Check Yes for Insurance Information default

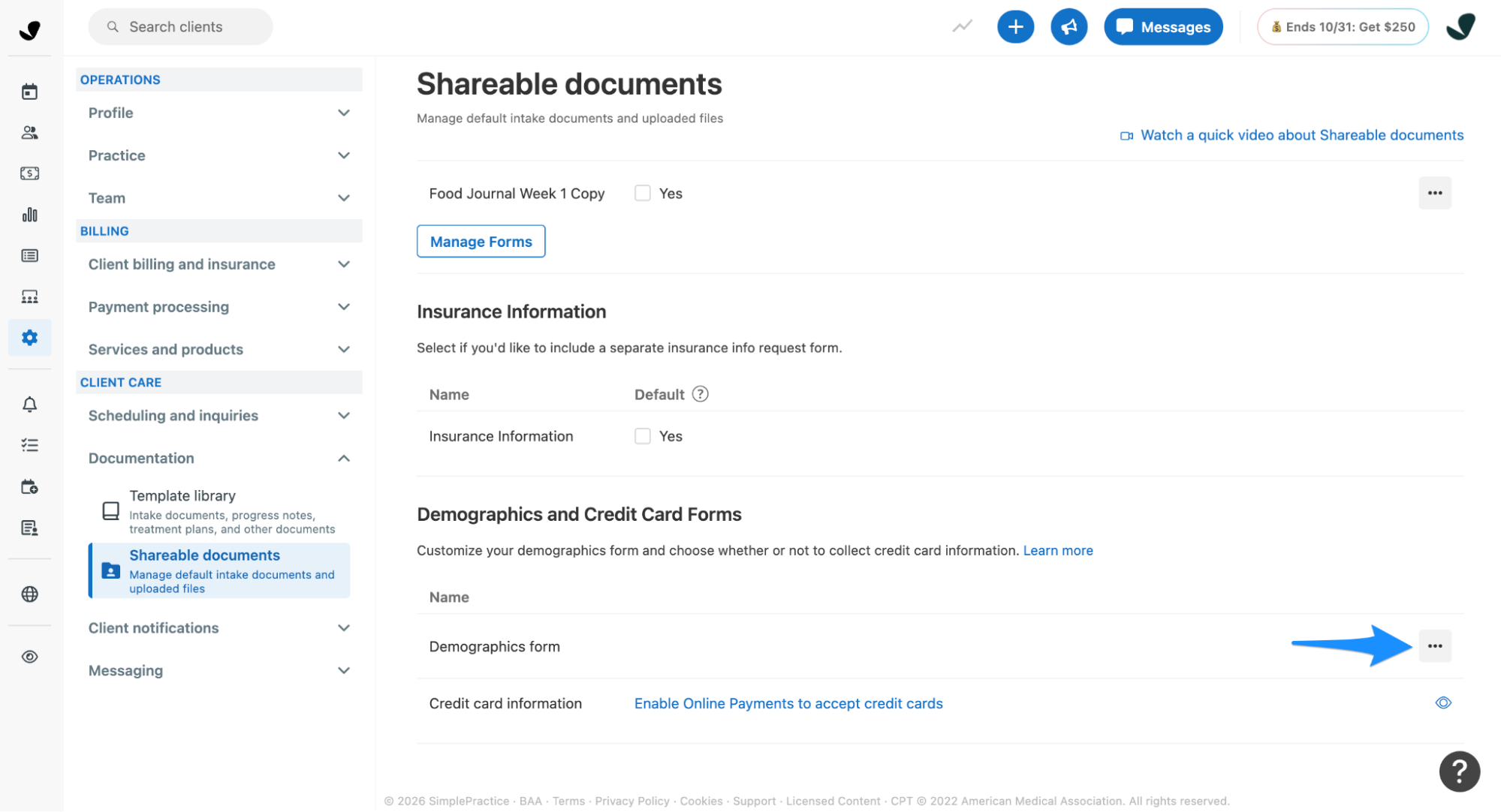pos(642,436)
